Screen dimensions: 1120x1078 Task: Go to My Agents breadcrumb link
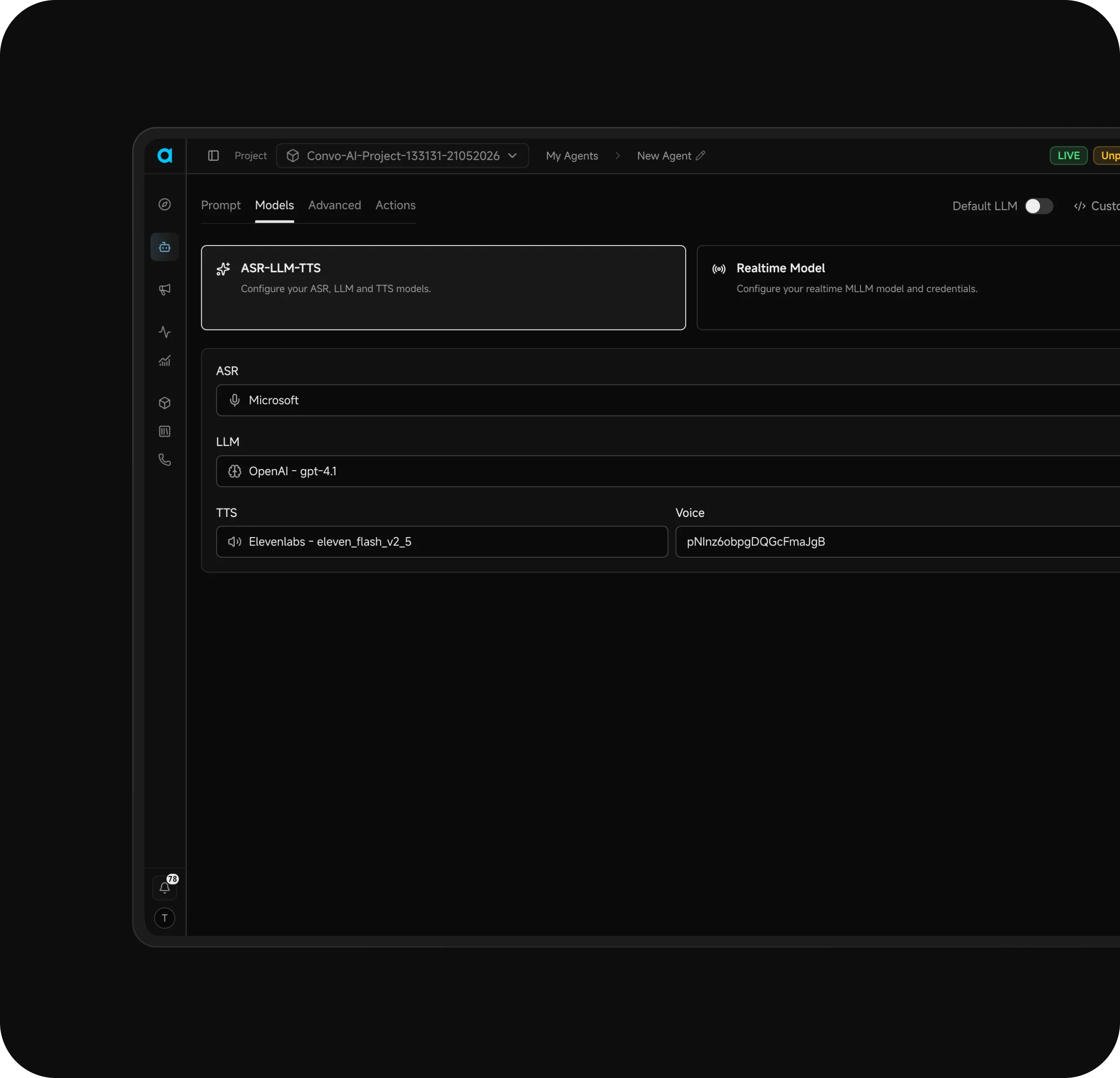(572, 156)
